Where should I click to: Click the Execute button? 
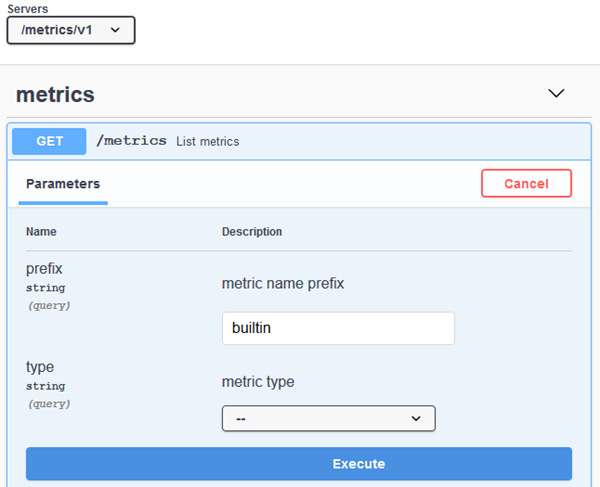tap(299, 464)
